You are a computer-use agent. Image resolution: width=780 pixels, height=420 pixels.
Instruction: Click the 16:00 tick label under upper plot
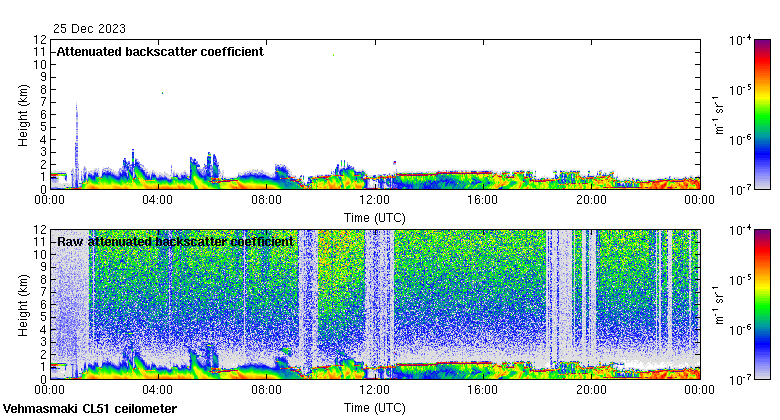tap(483, 200)
